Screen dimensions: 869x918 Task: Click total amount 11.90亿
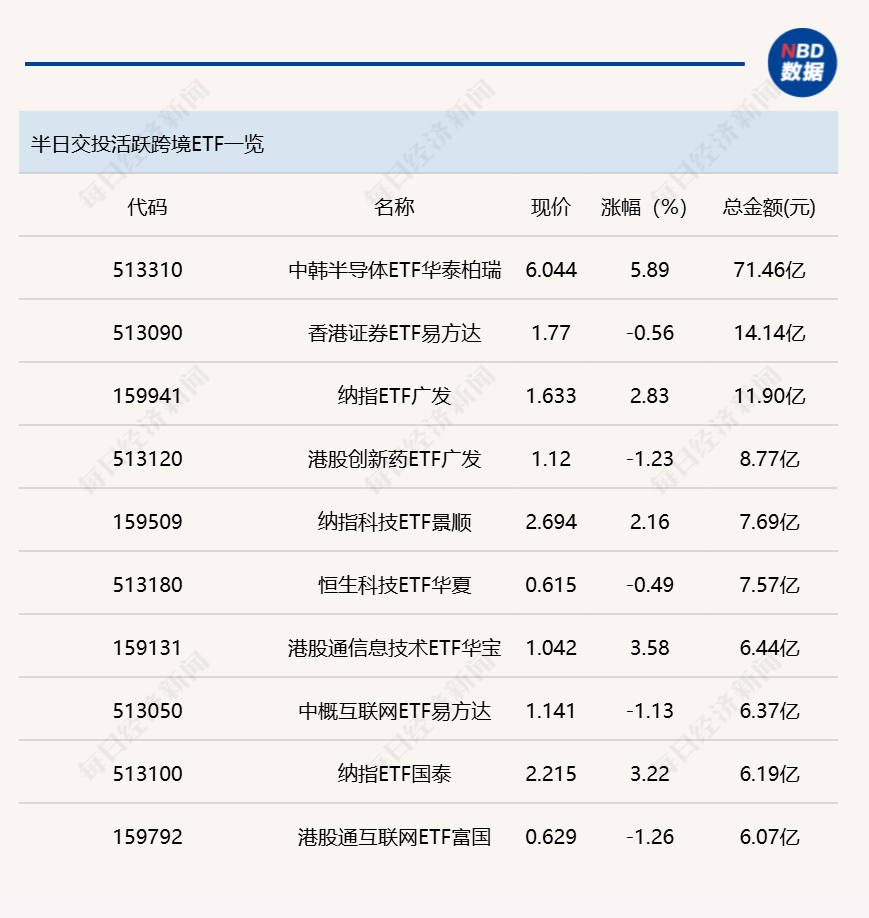tap(769, 396)
